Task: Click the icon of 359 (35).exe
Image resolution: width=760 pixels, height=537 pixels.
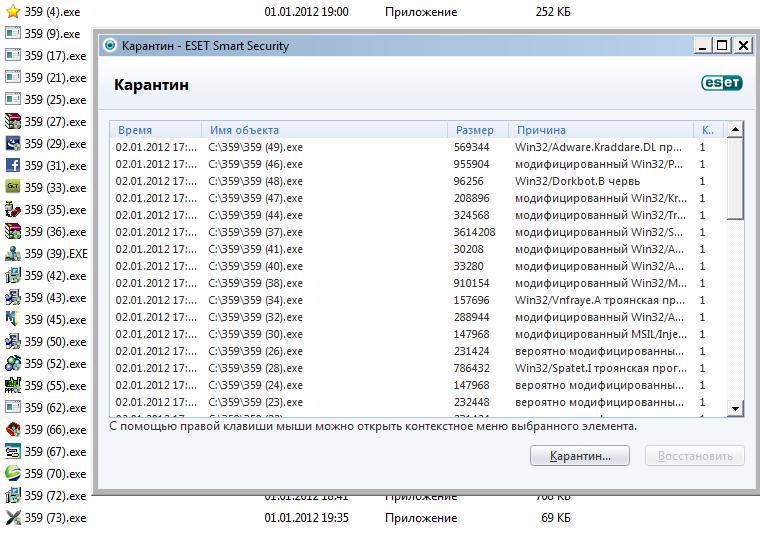Action: 13,209
